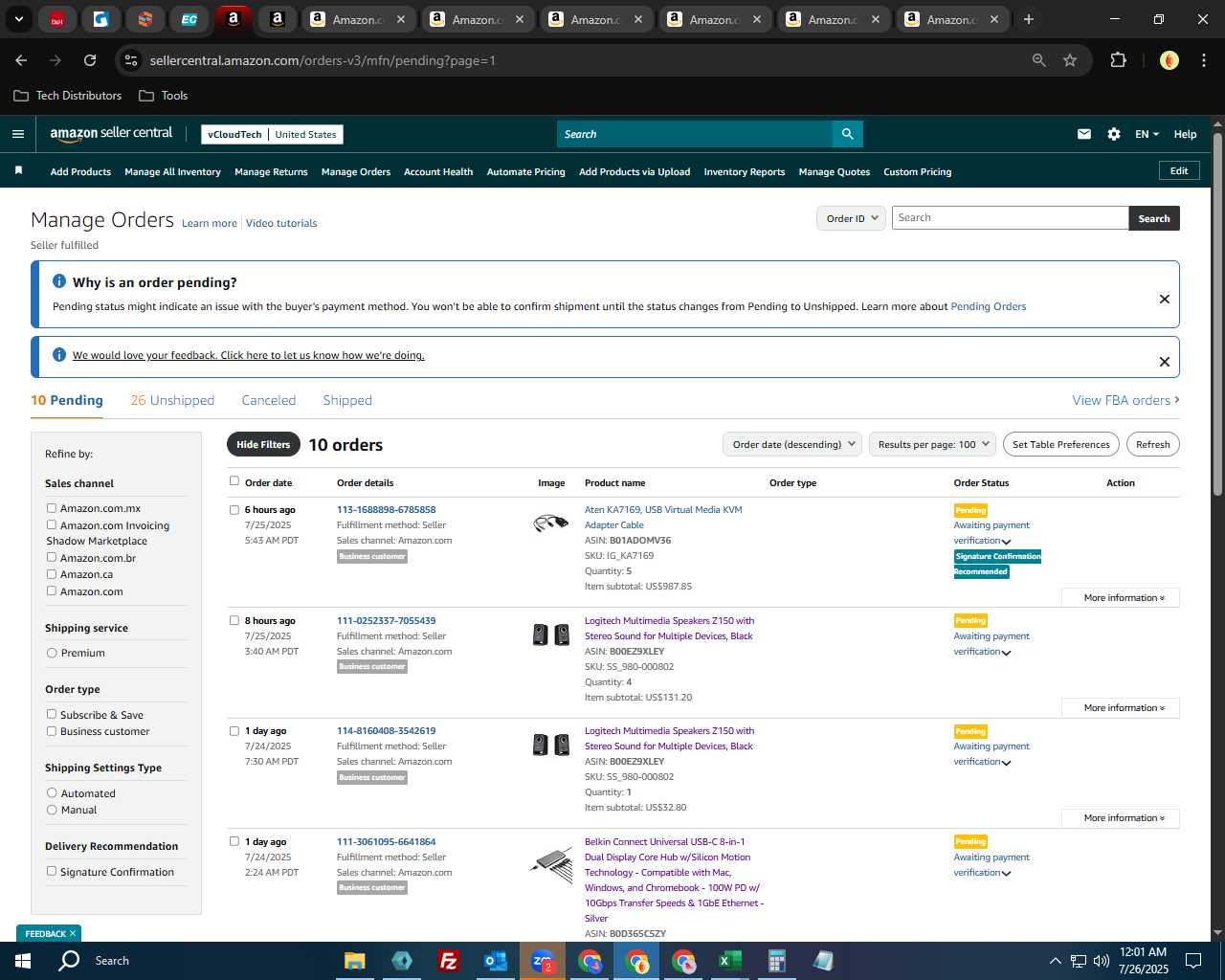Open the Order date (descending) sort dropdown
Viewport: 1225px width, 980px height.
click(x=792, y=444)
